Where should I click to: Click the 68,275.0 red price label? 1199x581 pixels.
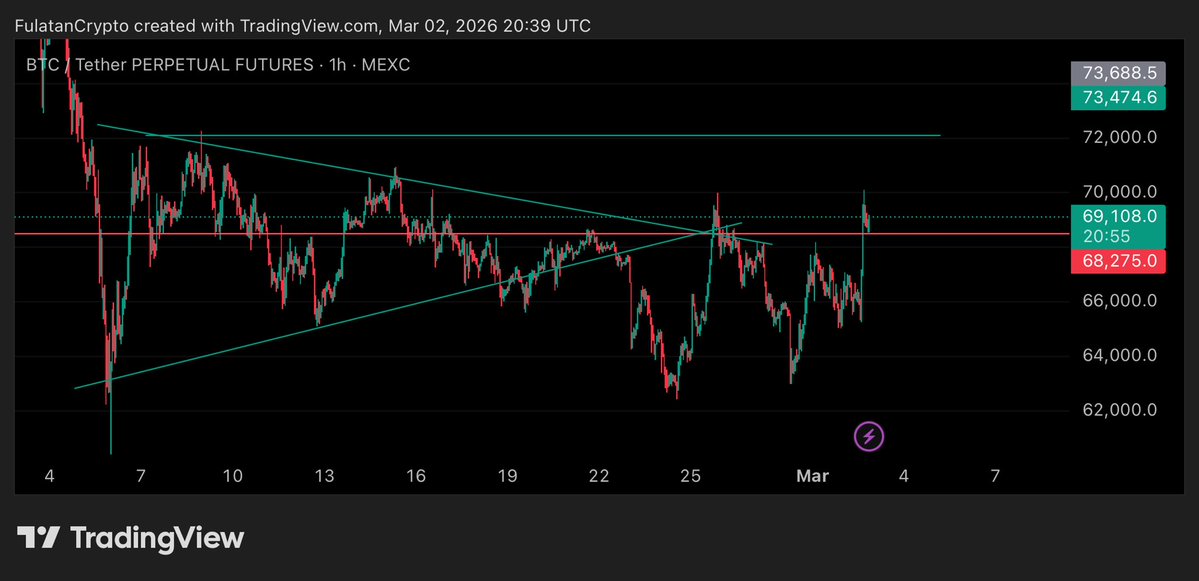tap(1118, 261)
